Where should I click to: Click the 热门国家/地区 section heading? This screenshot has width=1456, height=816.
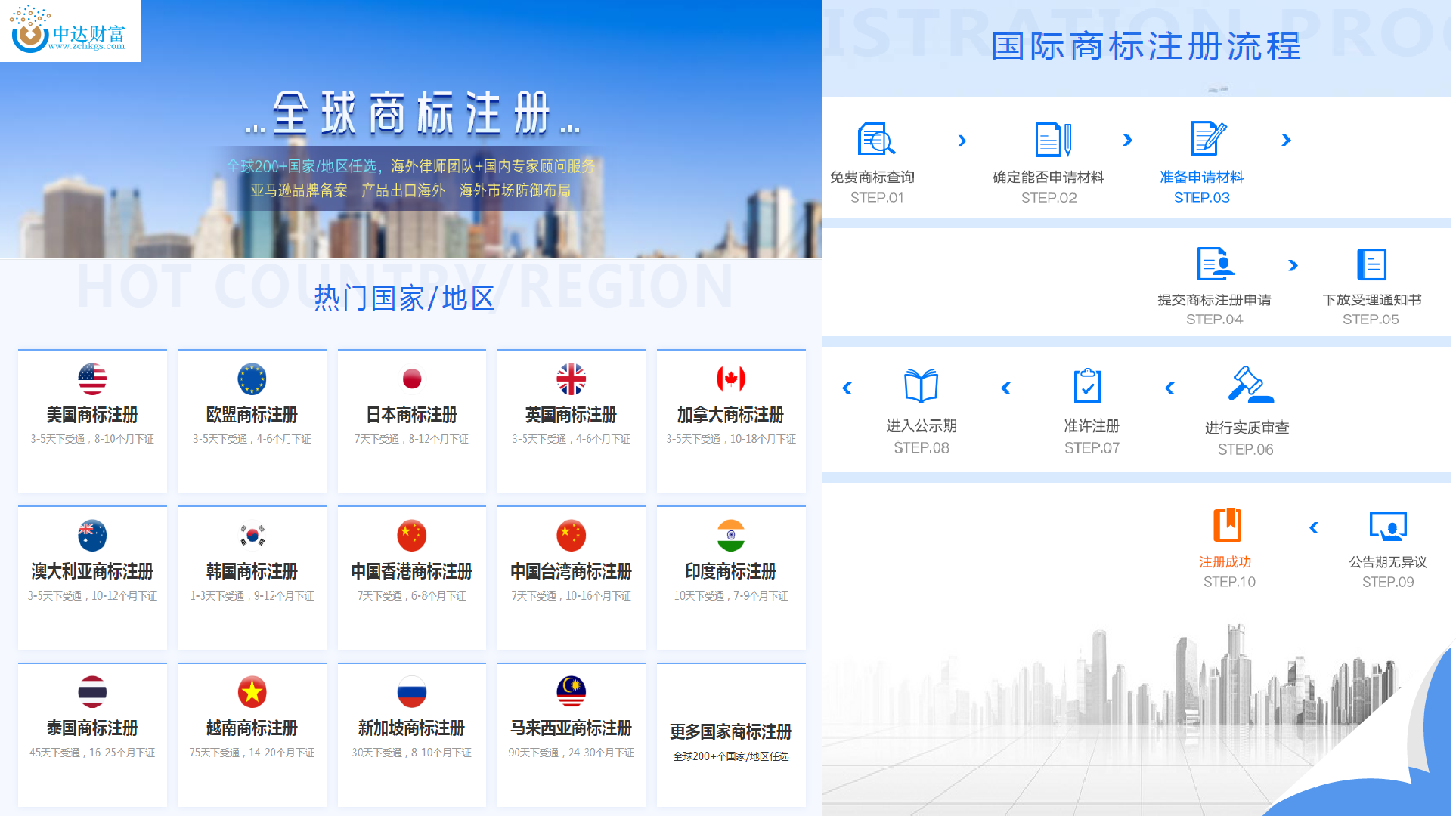403,298
